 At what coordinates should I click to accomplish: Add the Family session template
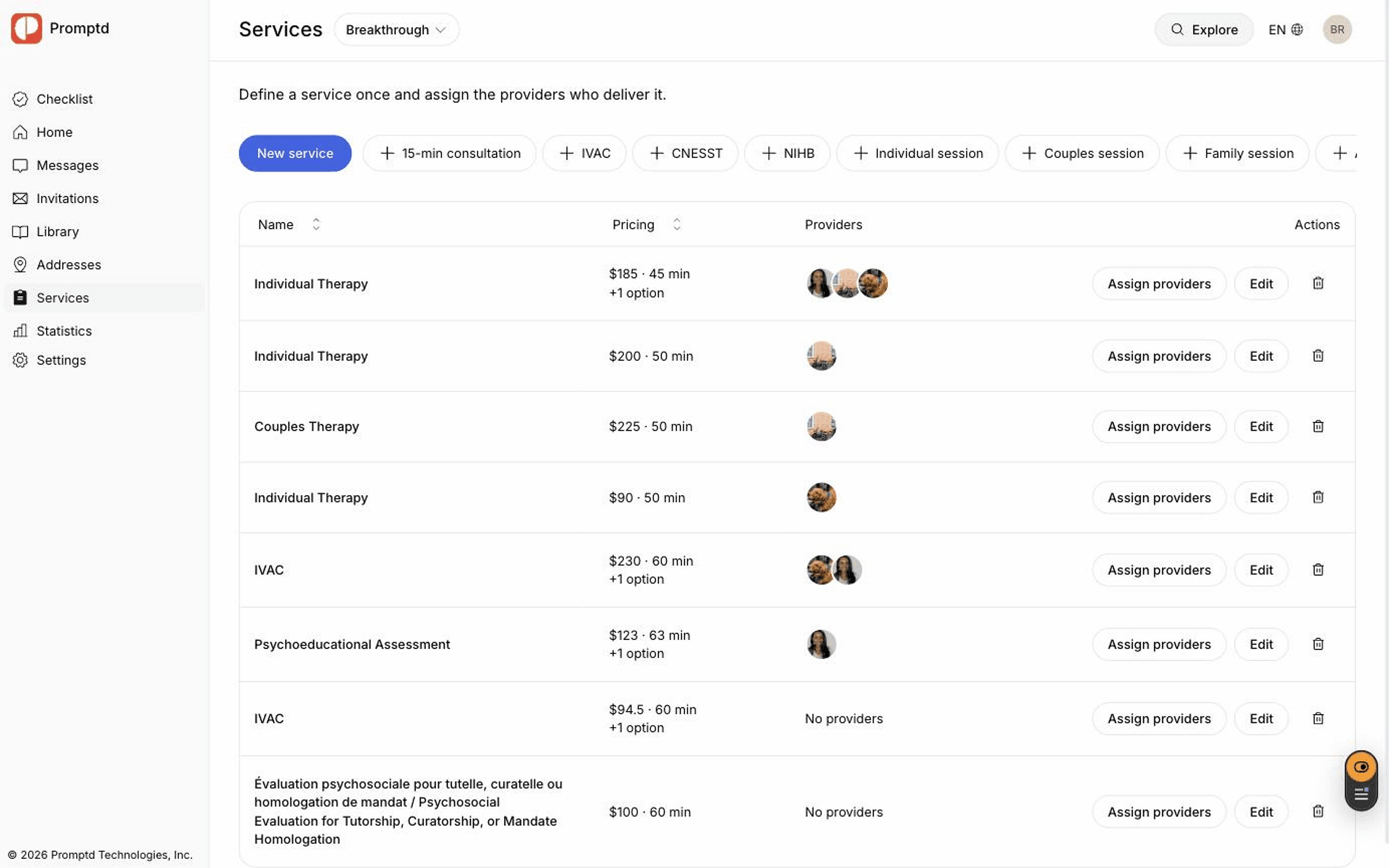tap(1237, 153)
